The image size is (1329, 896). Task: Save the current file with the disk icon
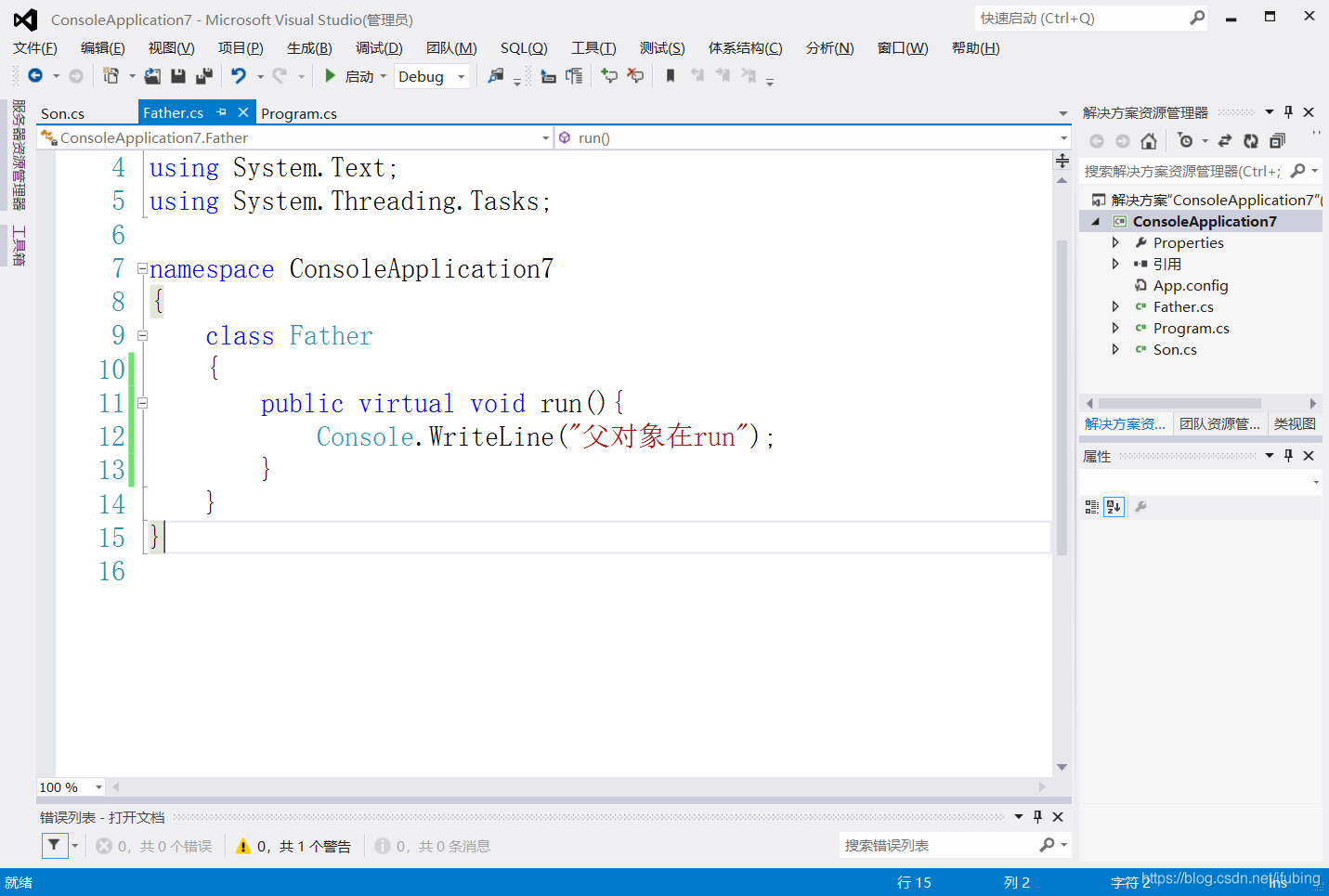[178, 75]
